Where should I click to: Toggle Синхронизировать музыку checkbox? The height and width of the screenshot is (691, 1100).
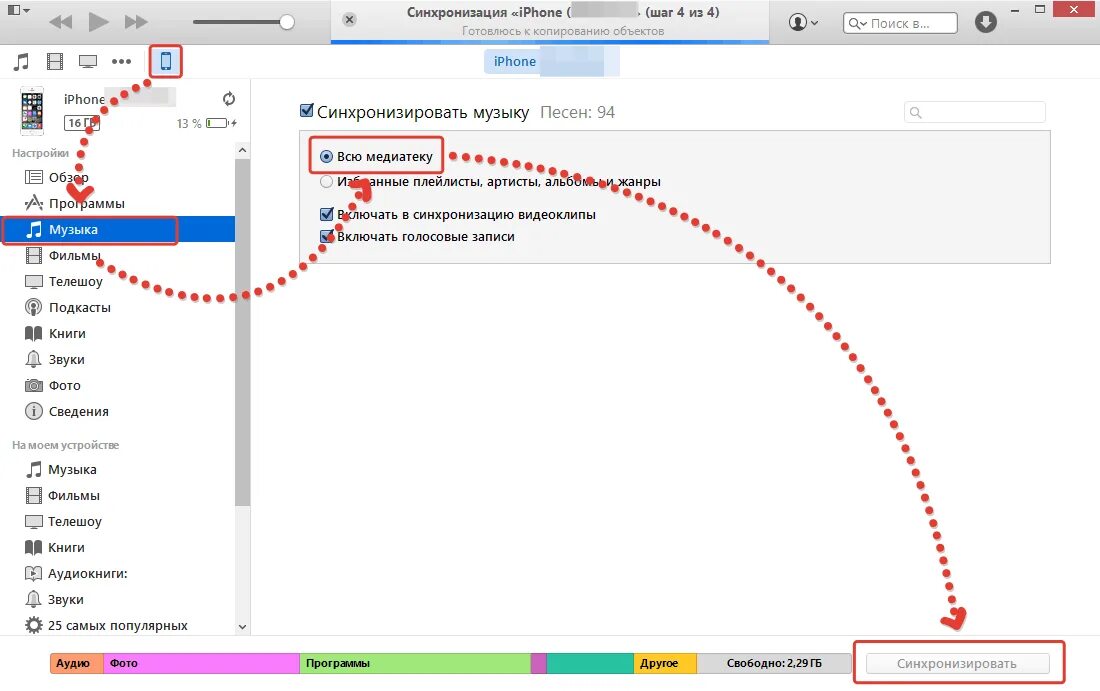point(307,110)
